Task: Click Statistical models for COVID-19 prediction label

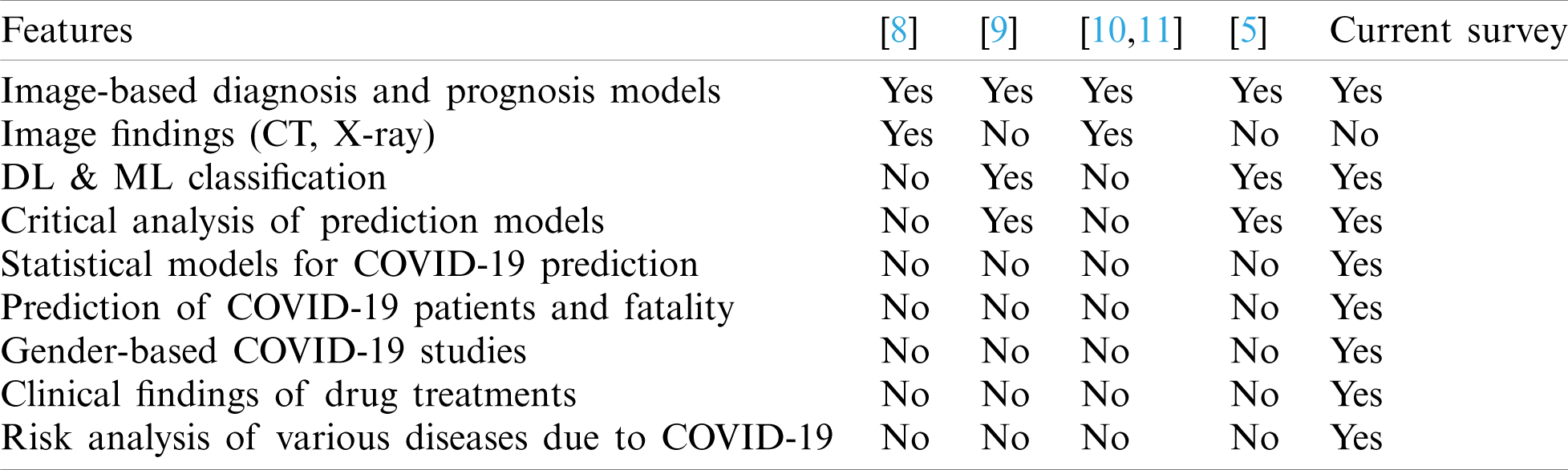Action: coord(349,265)
